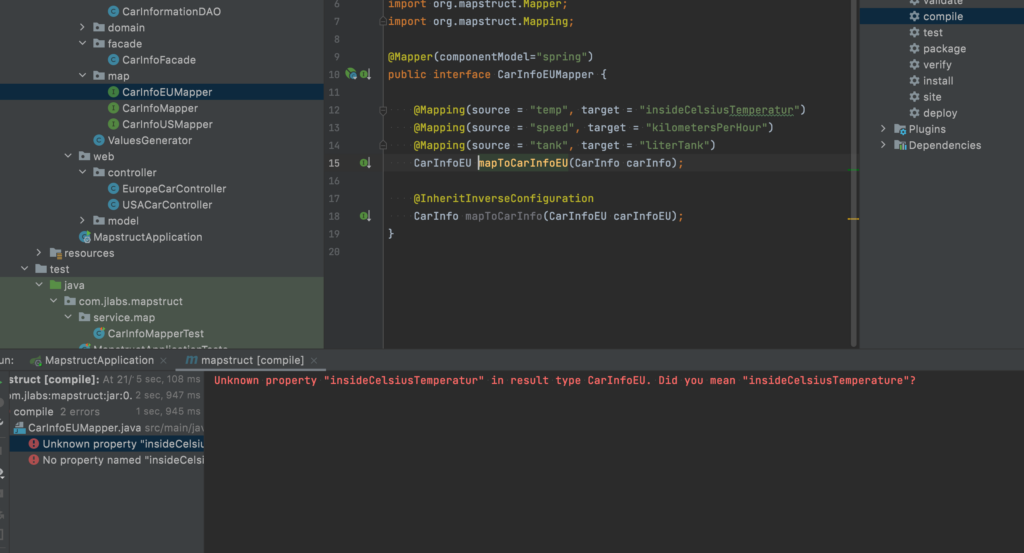This screenshot has height=553, width=1024.
Task: Close the MapstructApplication run tab
Action: [163, 360]
